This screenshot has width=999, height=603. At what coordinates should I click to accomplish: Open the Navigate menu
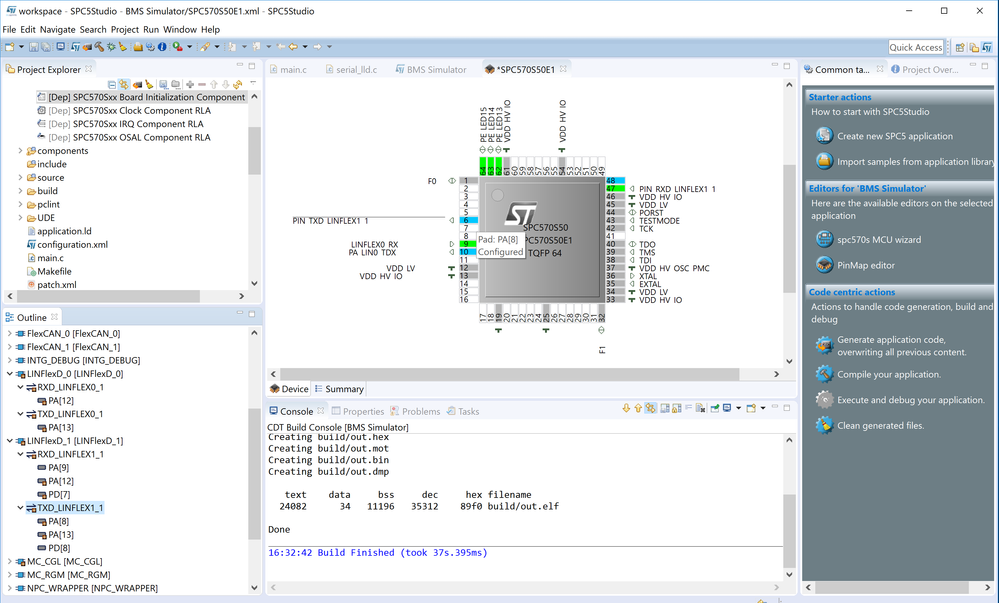(x=57, y=29)
